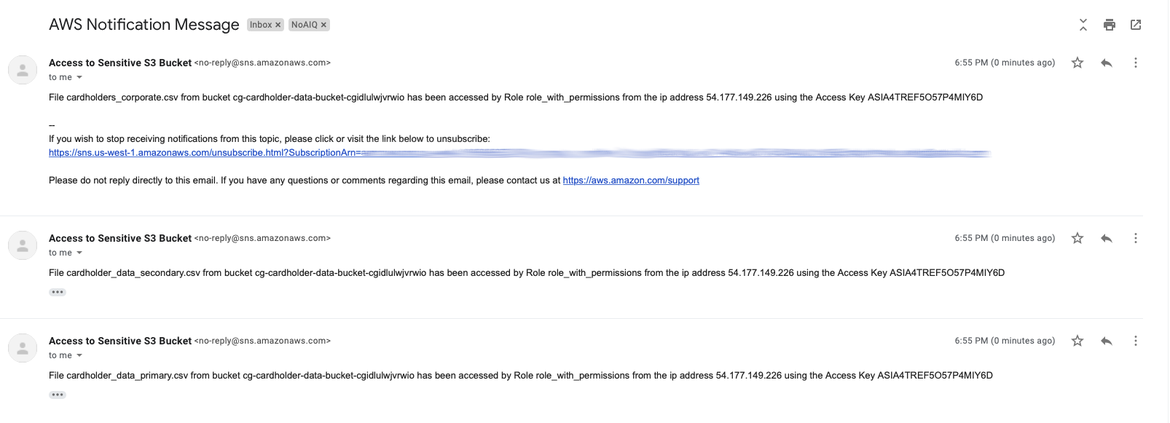Star the cardholders_corporate.csv message
Screen dimensions: 1170x423
(1077, 63)
